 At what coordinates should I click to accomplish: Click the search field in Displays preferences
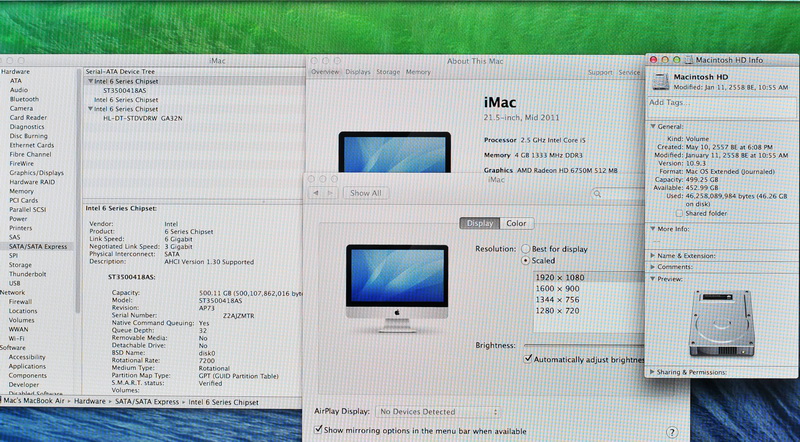click(x=617, y=194)
